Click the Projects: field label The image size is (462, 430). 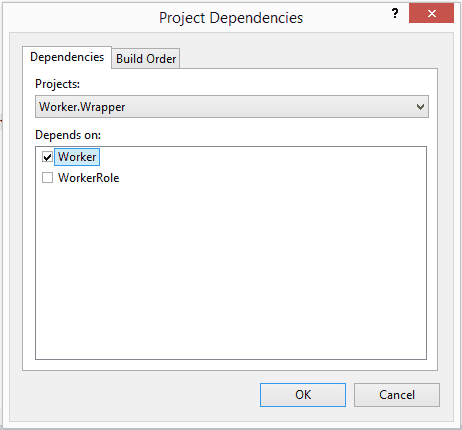(57, 84)
